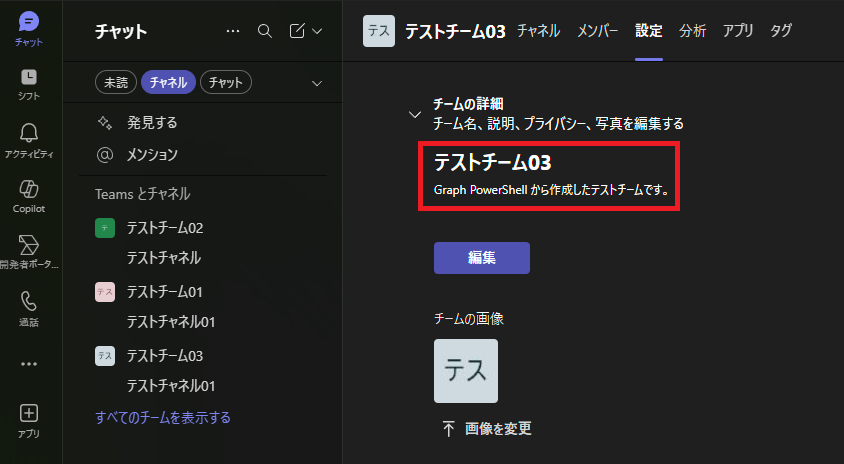844x464 pixels.
Task: Click the テストチーム03 avatar in the list
Action: (105, 356)
